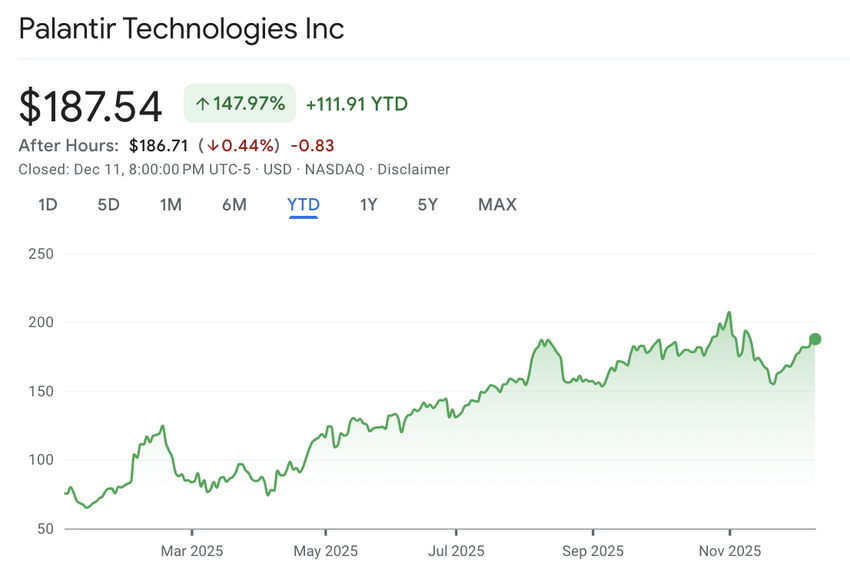
Task: Show the MAX time range
Action: point(497,205)
